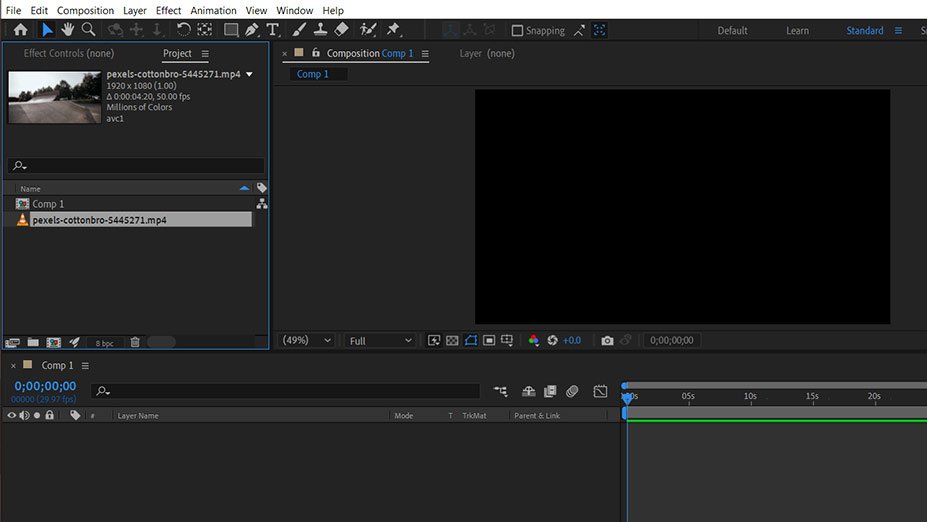
Task: Toggle the Composition panel viewer lock
Action: [316, 53]
